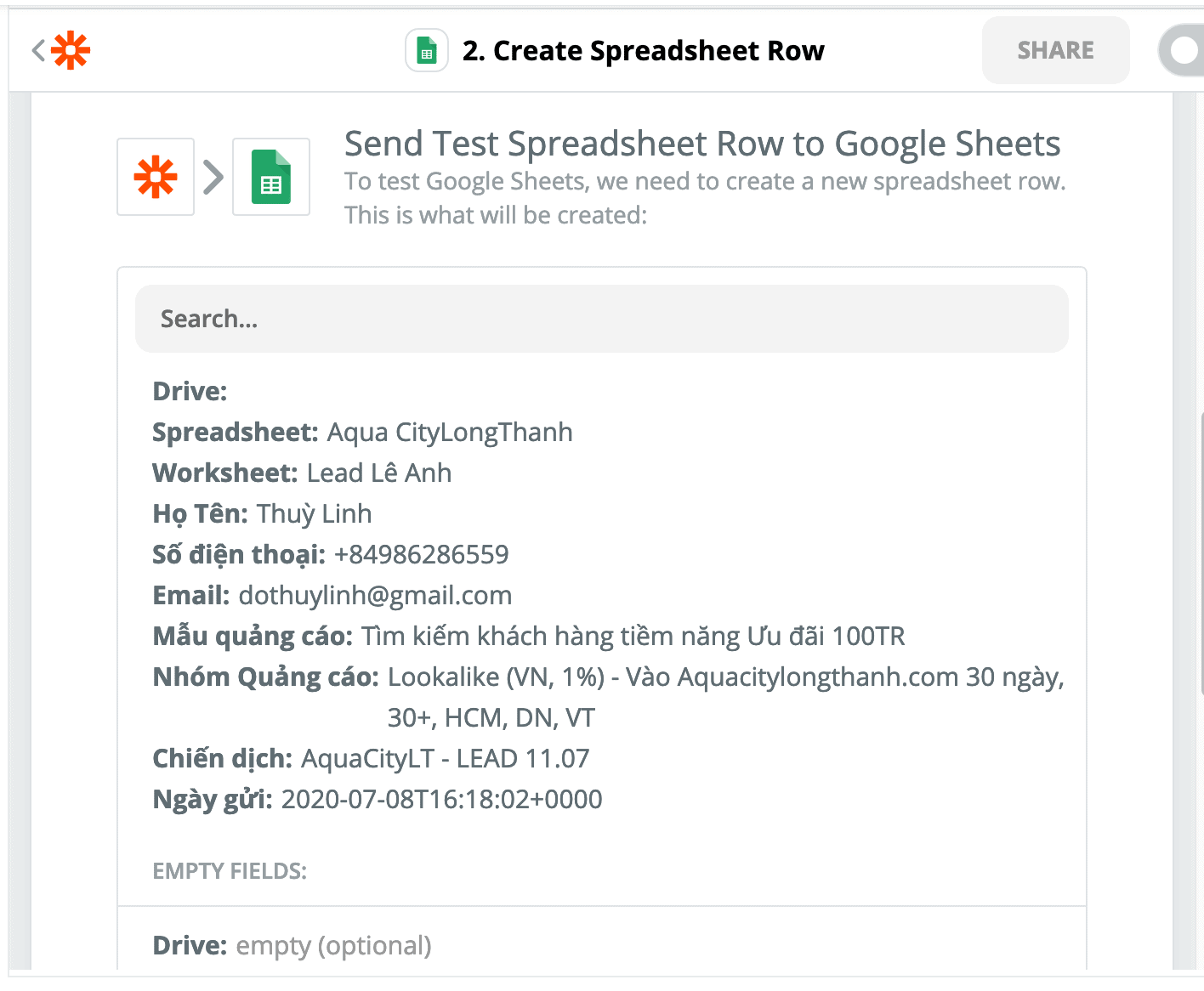Image resolution: width=1204 pixels, height=991 pixels.
Task: Click the large green Google Sheets icon
Action: [271, 177]
